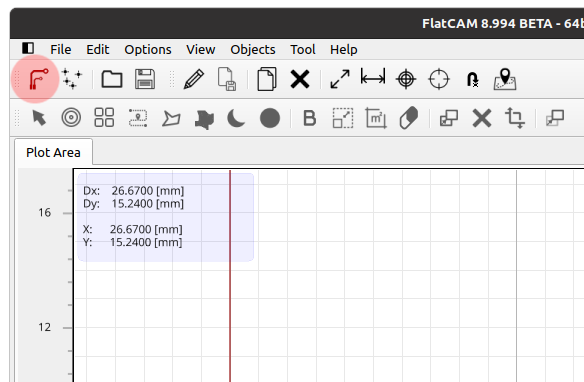
Task: Click the 12 label on vertical ruler
Action: (44, 328)
